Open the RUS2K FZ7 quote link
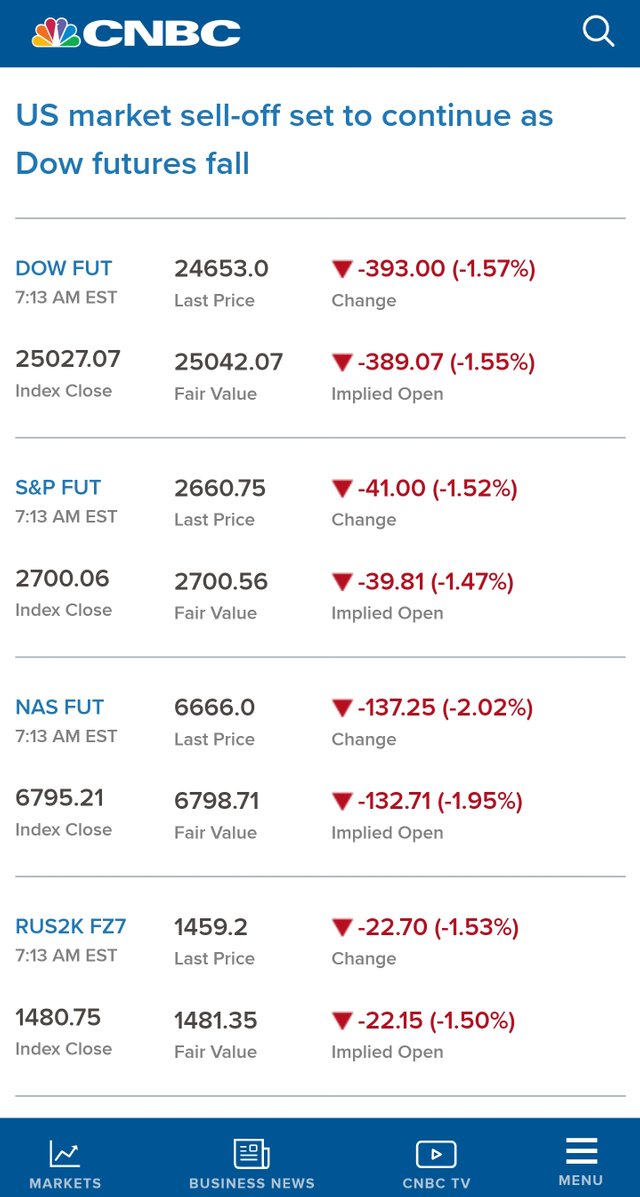Viewport: 640px width, 1197px height. click(71, 927)
